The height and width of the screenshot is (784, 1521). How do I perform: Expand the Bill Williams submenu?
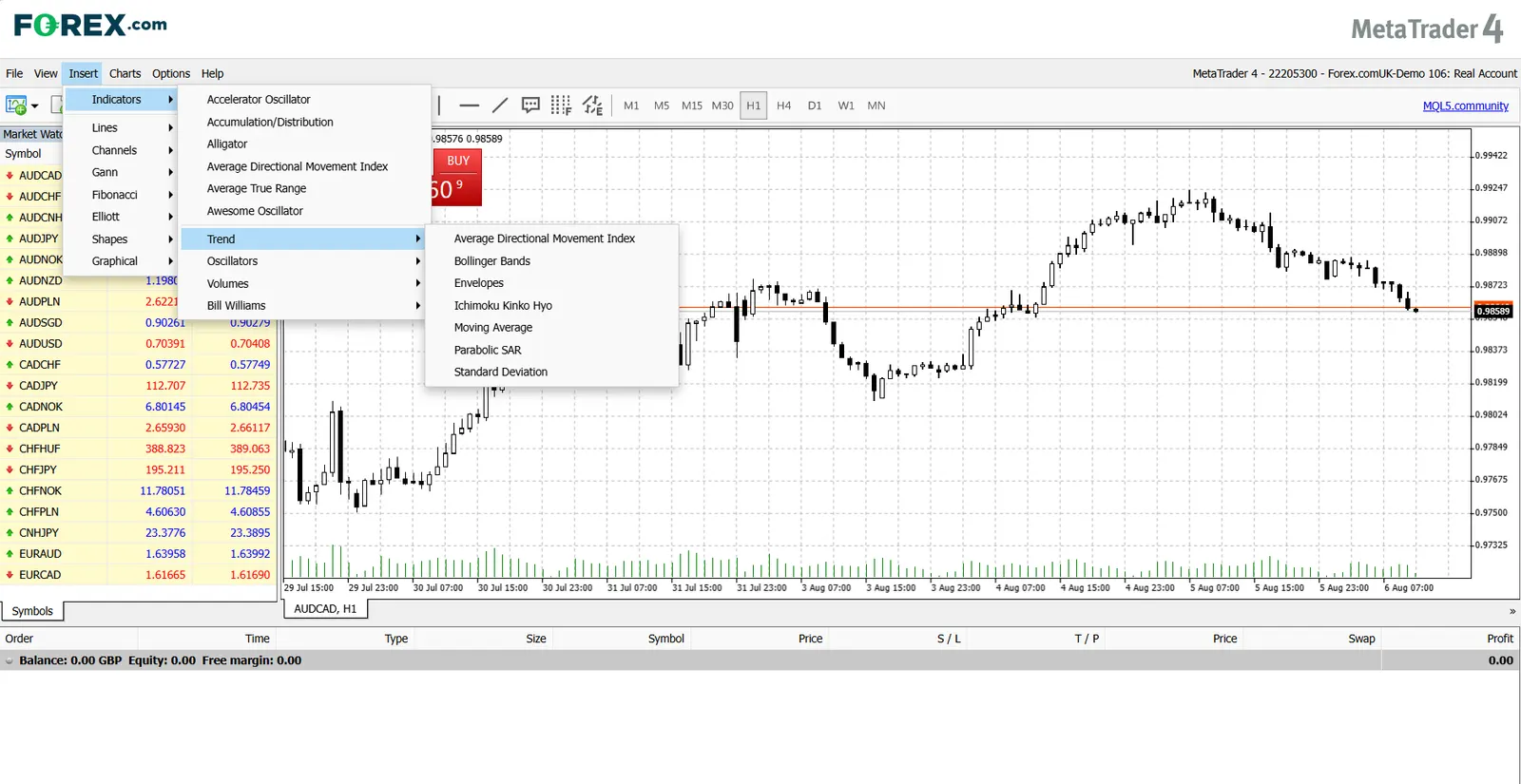click(302, 306)
